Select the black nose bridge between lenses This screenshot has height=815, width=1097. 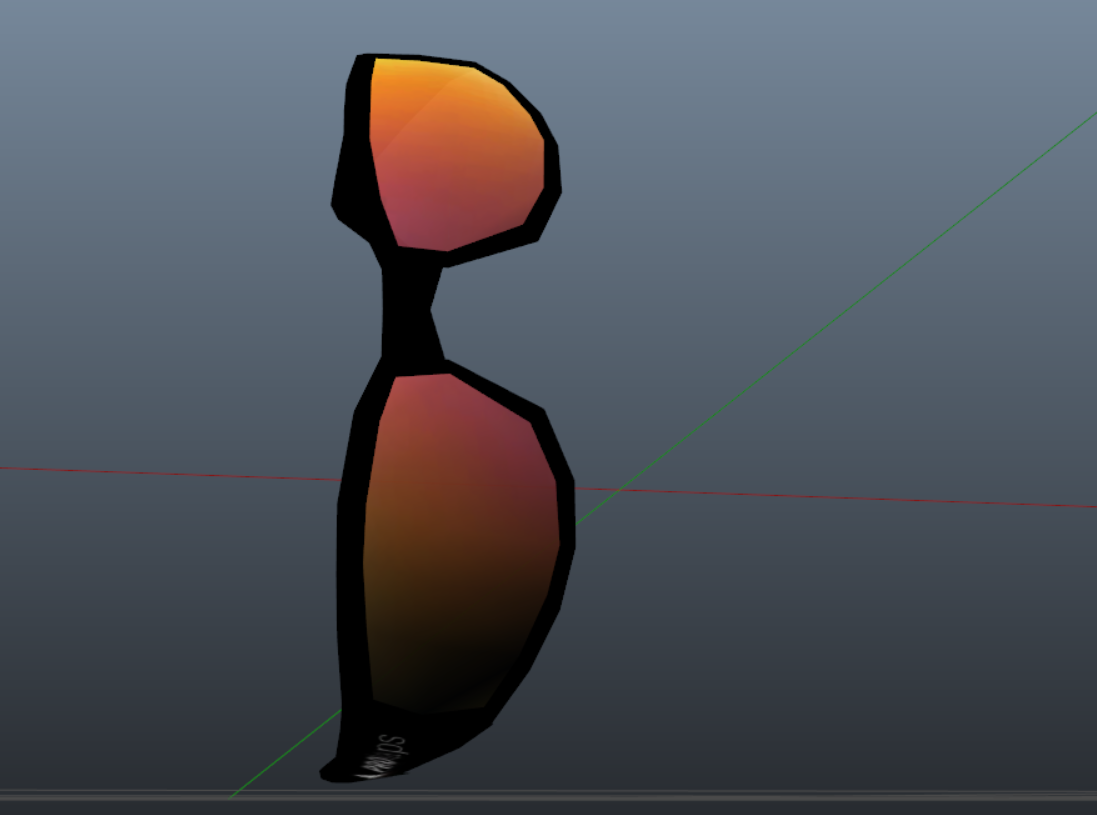tap(410, 312)
